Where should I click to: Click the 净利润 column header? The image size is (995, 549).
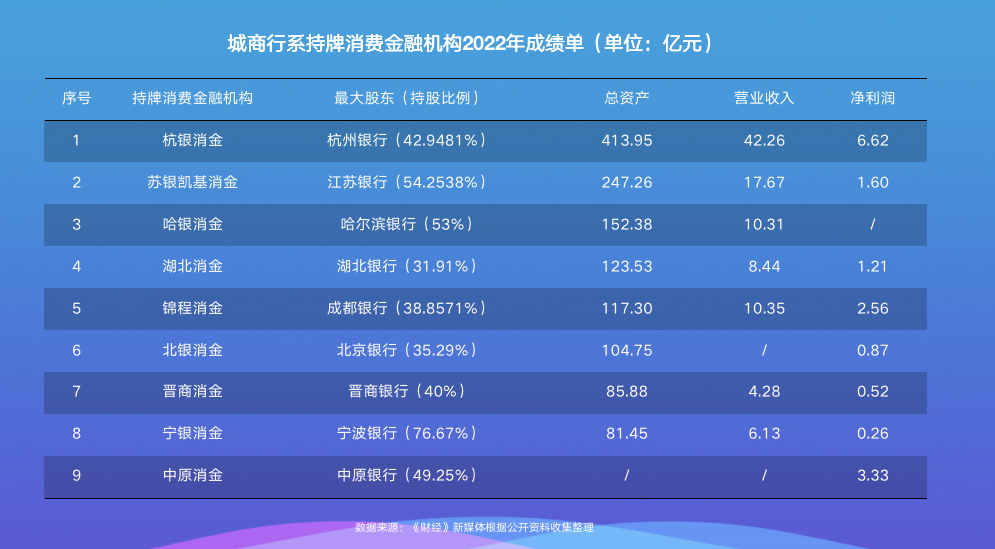click(873, 98)
